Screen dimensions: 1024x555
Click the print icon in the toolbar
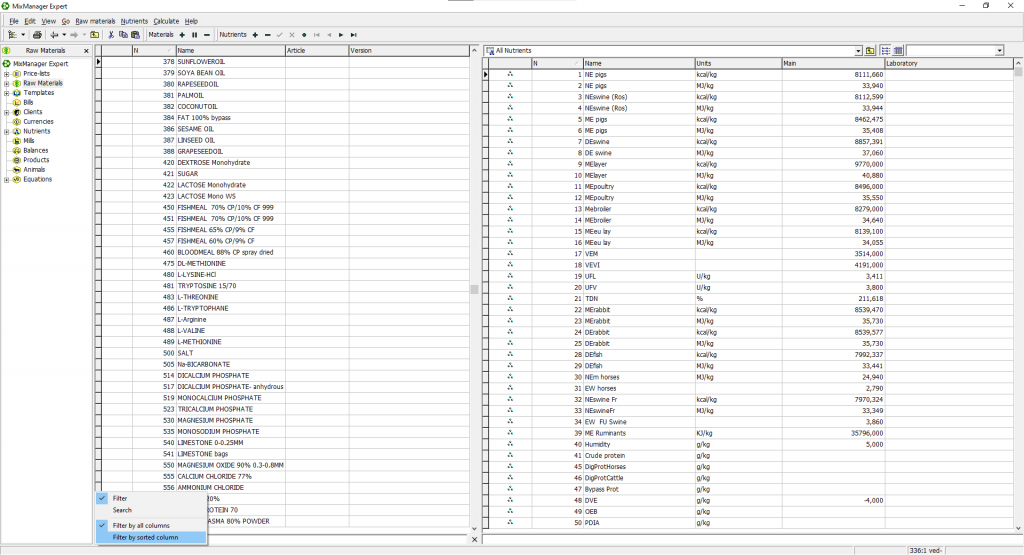(37, 35)
